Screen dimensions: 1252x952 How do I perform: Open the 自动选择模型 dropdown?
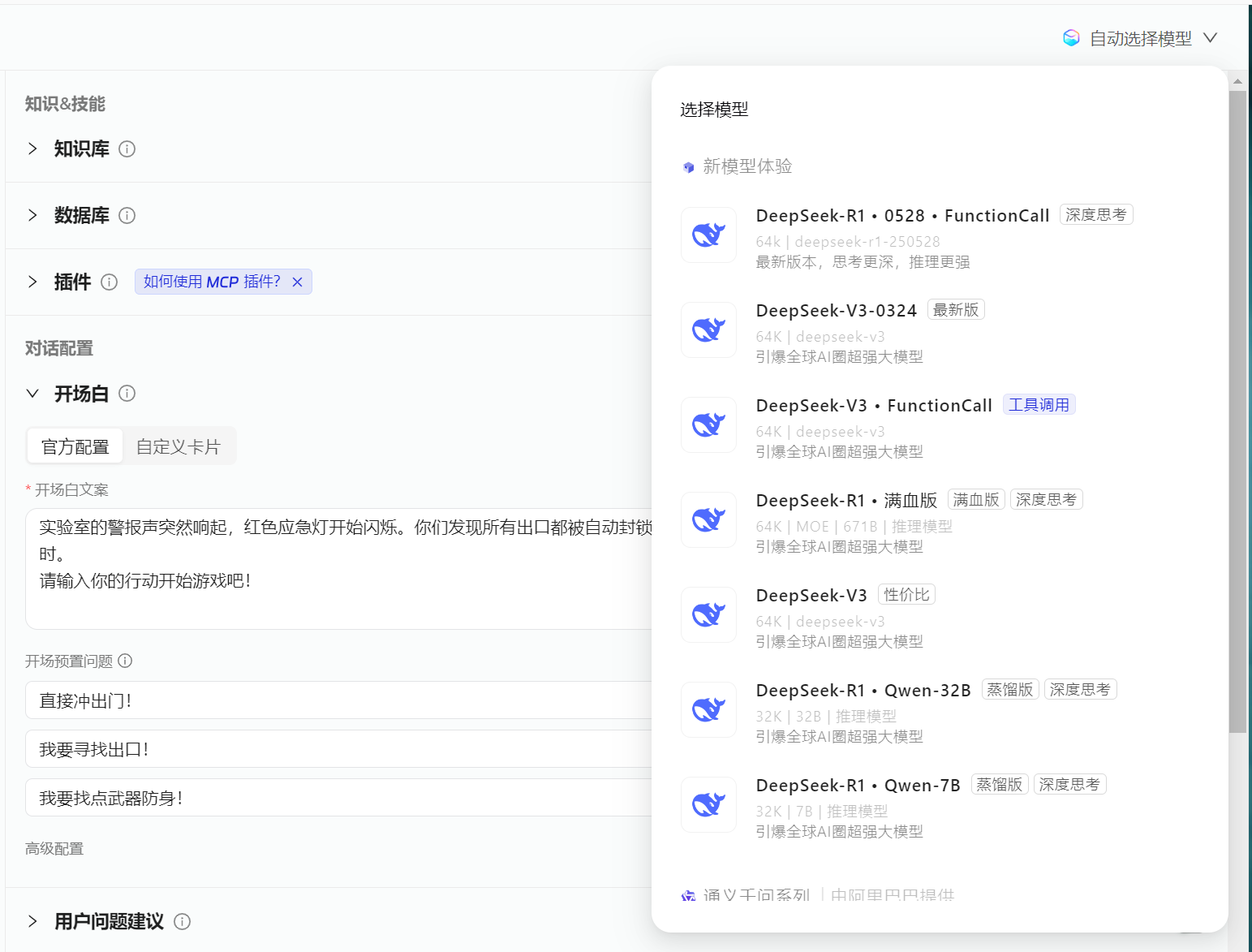tap(1140, 38)
